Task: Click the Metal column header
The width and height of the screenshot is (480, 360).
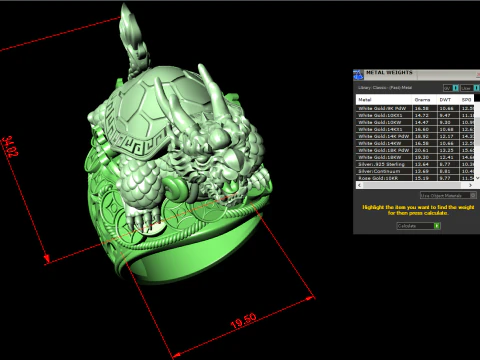Action: (384, 100)
